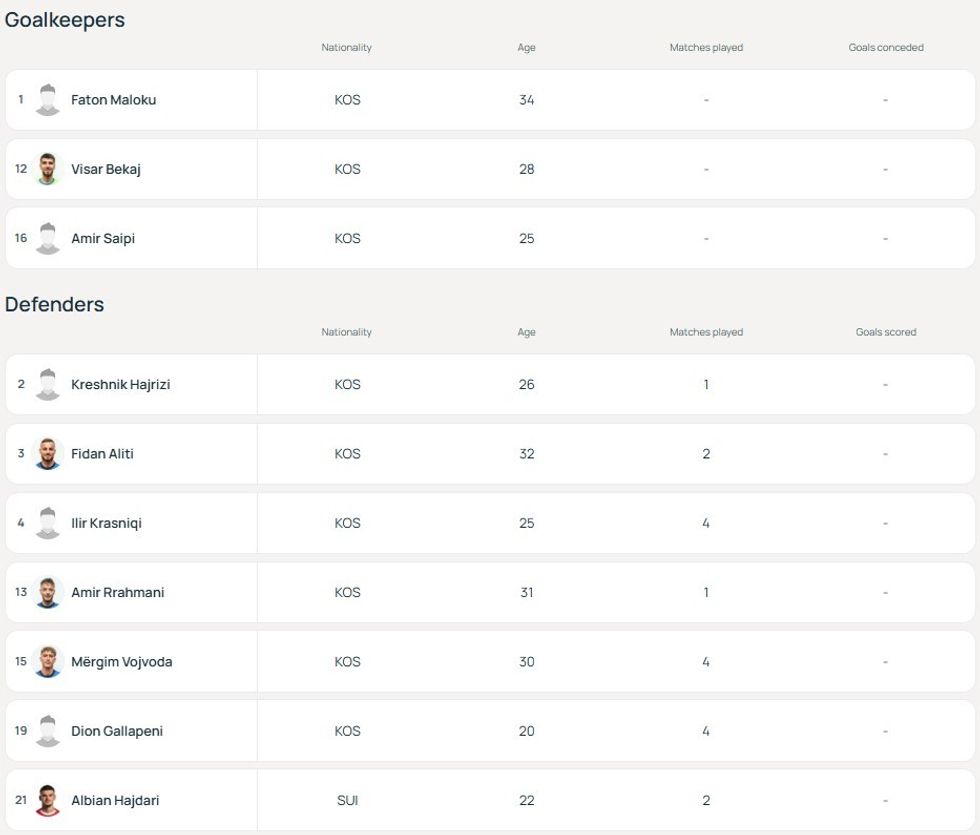
Task: Select Mërgim Vojvoda's profile picture
Action: pyautogui.click(x=48, y=662)
